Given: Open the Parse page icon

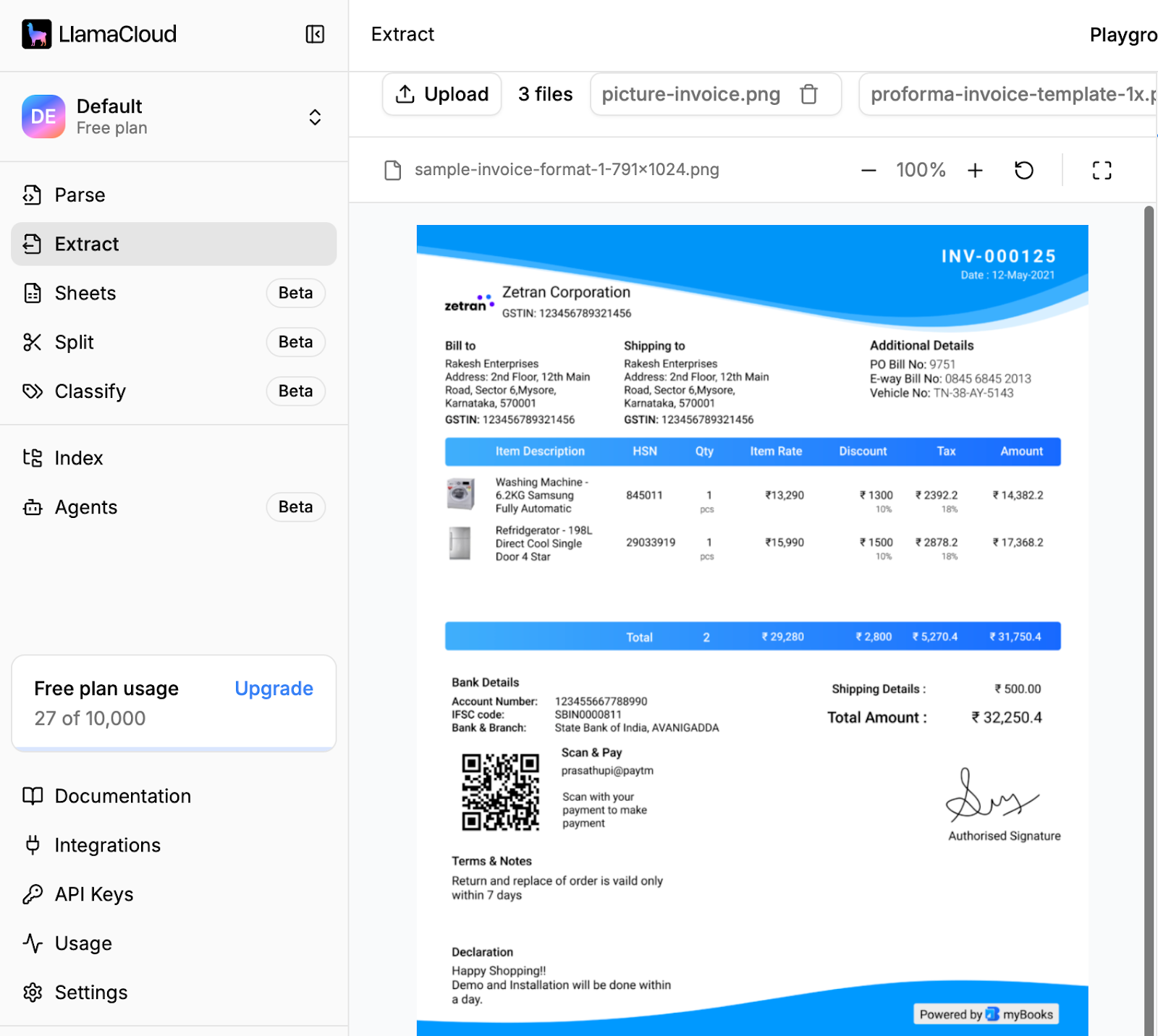Looking at the screenshot, I should coord(33,195).
